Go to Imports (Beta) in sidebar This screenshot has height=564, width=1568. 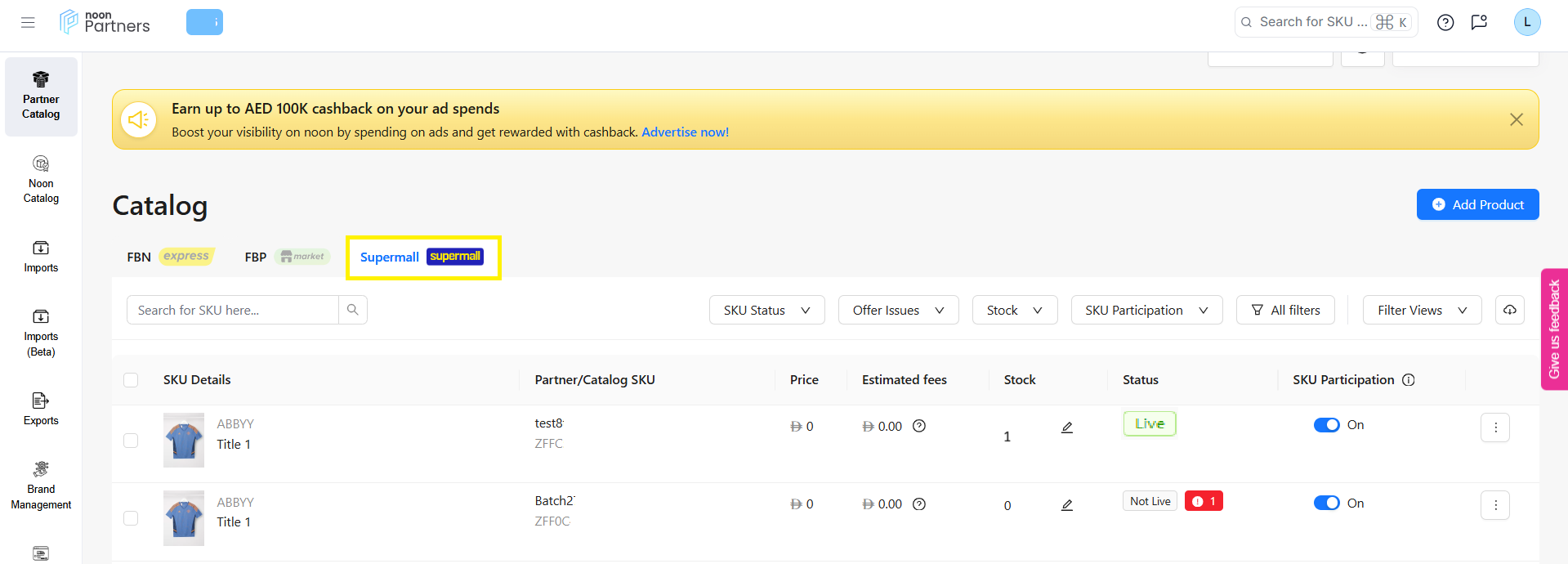[x=41, y=333]
